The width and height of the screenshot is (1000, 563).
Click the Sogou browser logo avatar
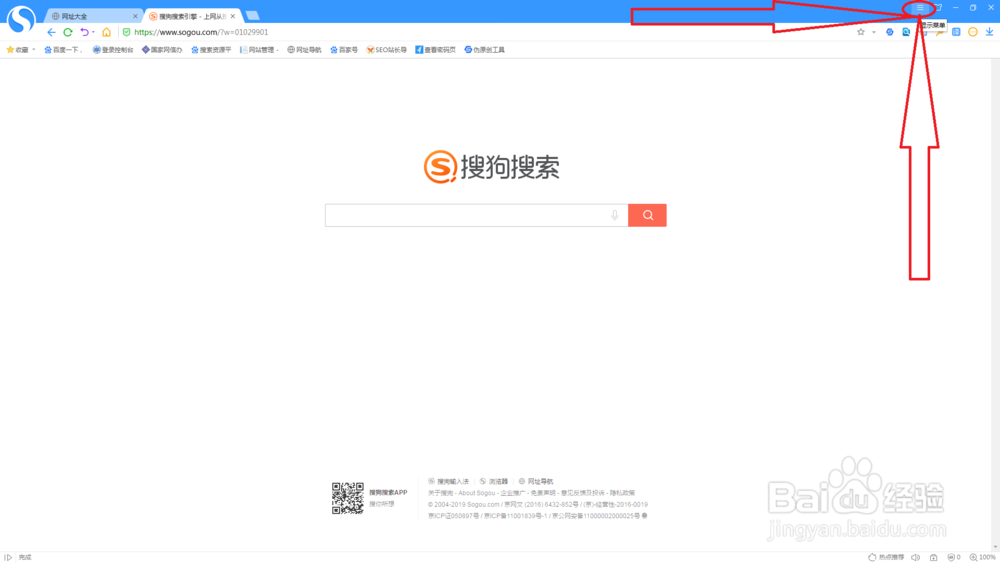21,19
